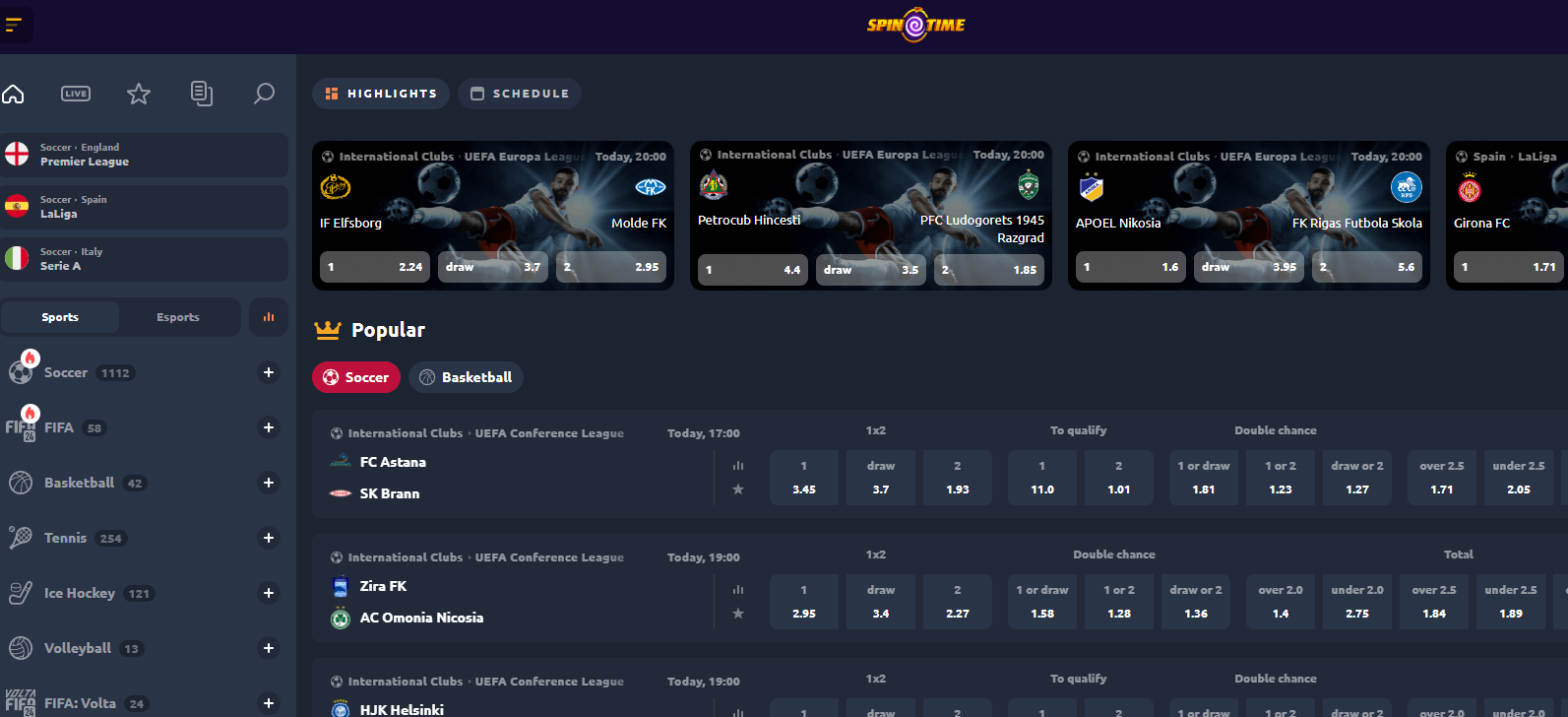Image resolution: width=1568 pixels, height=717 pixels.
Task: Expand the Ice Hockey category plus button
Action: coord(269,593)
